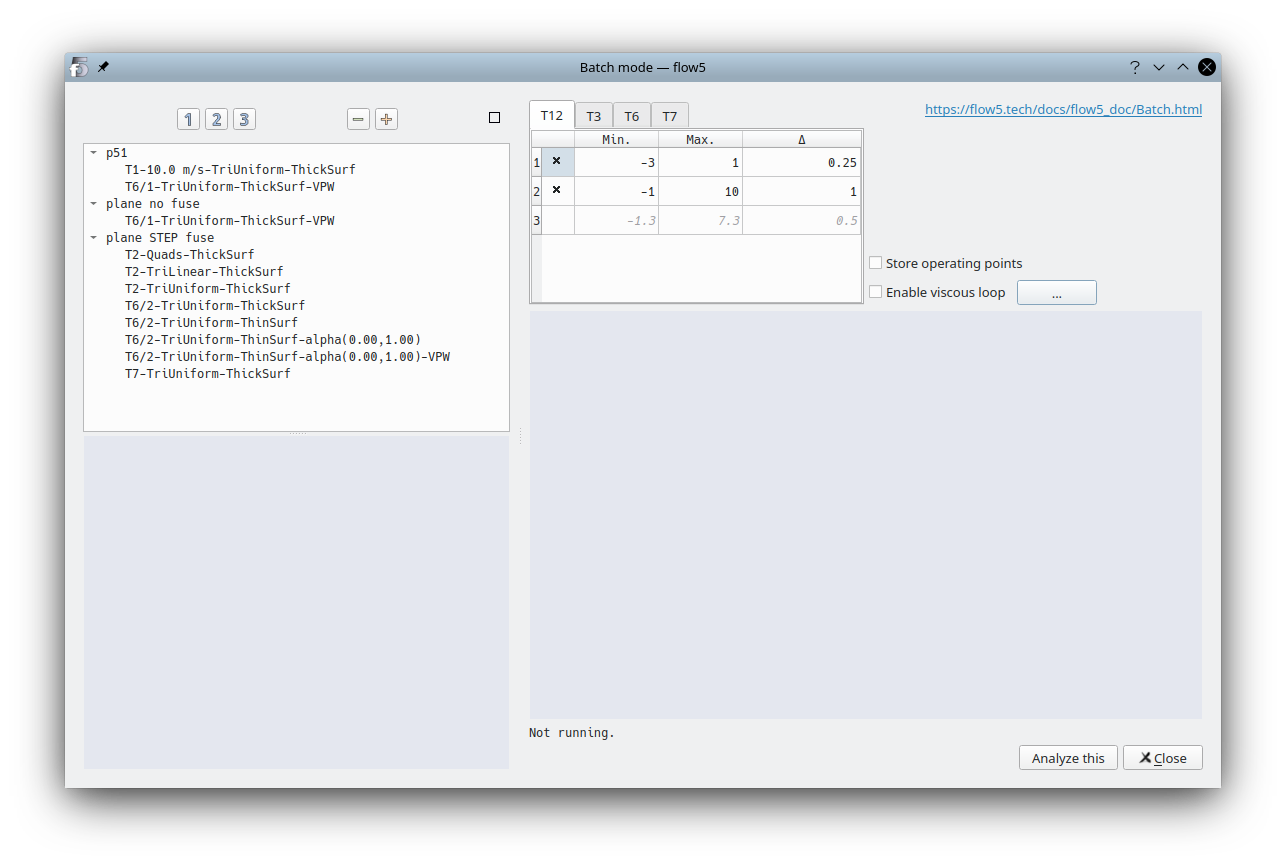
Task: Click the Δ column header
Action: [x=801, y=139]
